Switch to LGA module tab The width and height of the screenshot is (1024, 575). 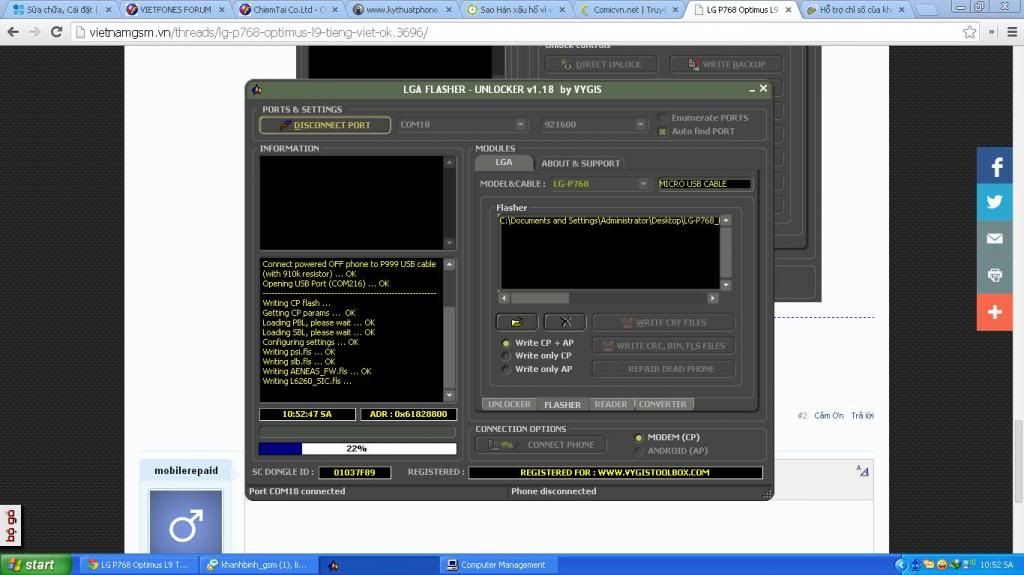(504, 163)
